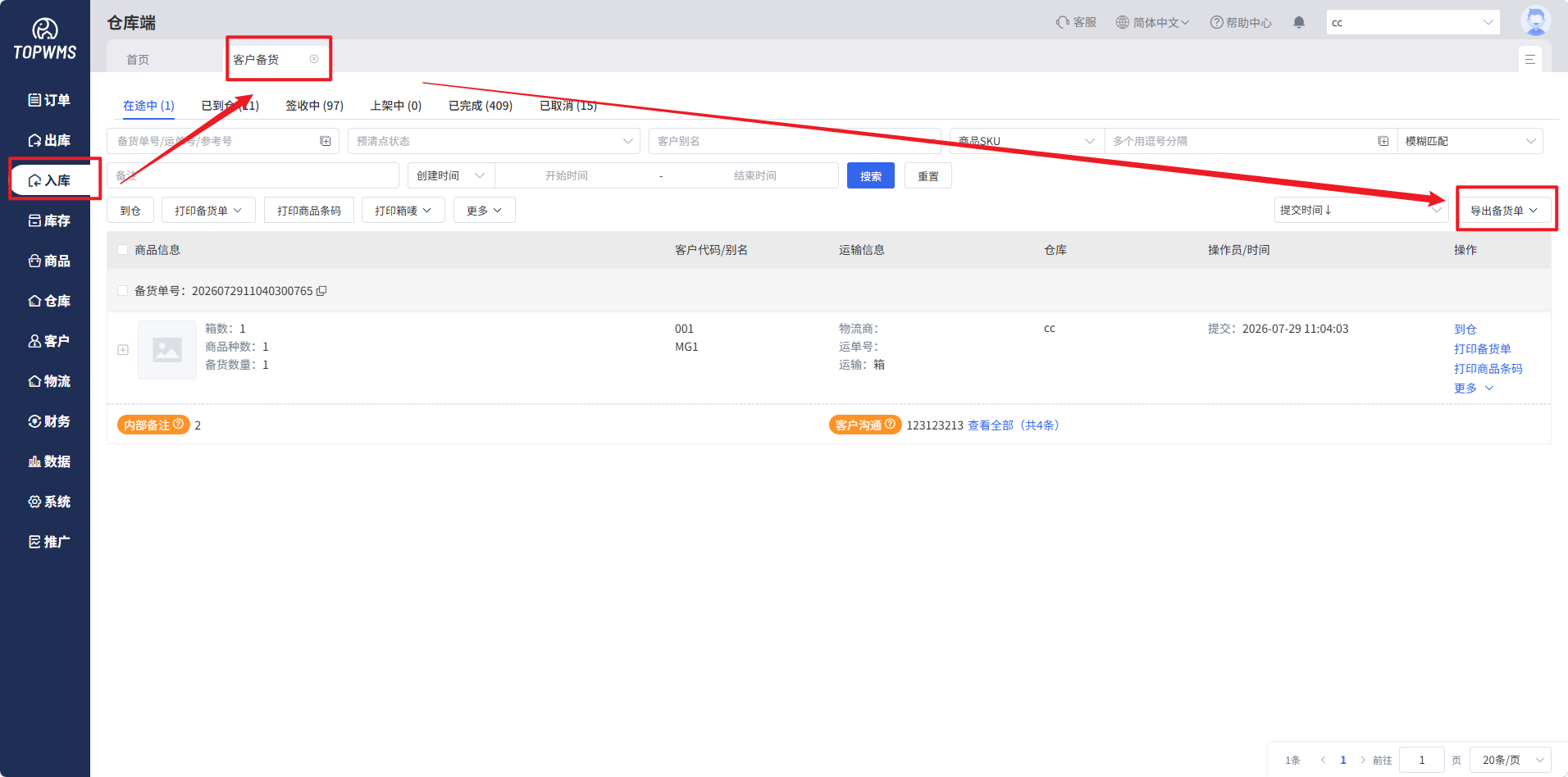Image resolution: width=1568 pixels, height=777 pixels.
Task: Open the 推广 sidebar menu
Action: [49, 542]
